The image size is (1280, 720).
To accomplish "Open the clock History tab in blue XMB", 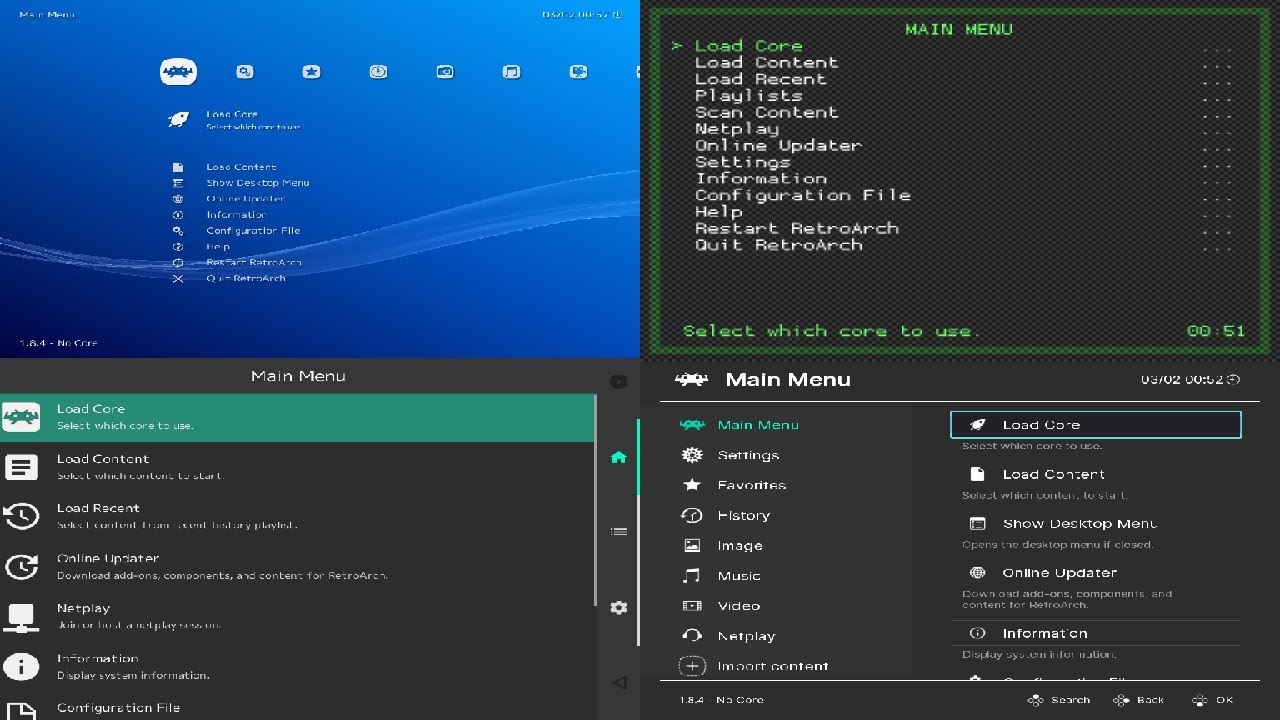I will click(x=378, y=72).
